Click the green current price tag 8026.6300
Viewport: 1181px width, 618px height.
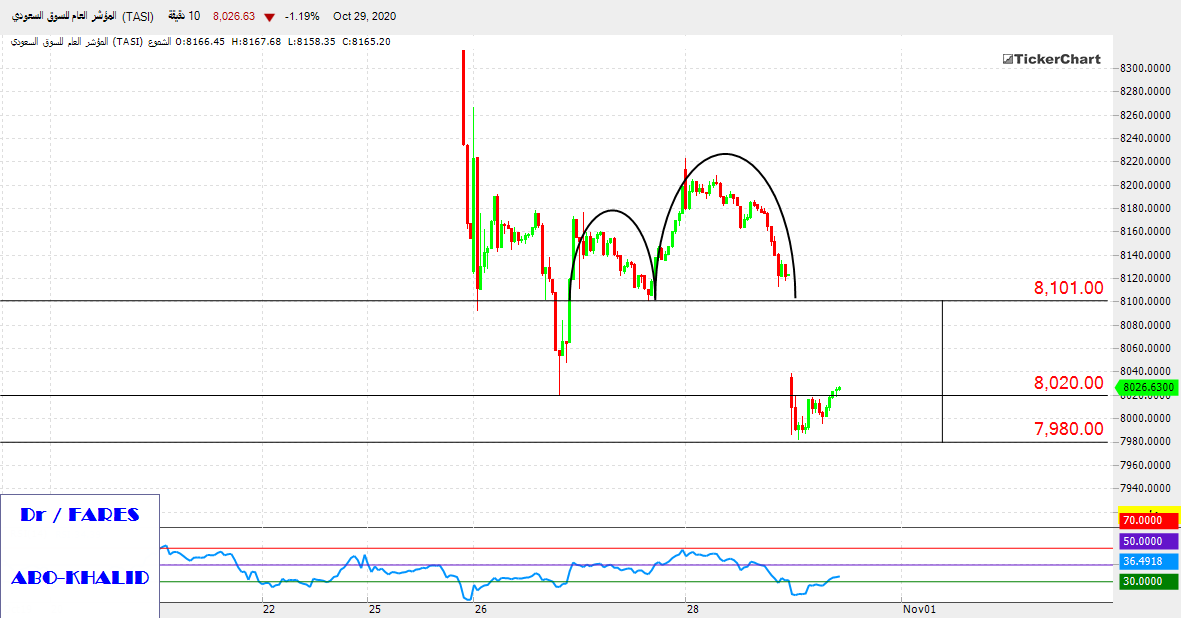coord(1146,388)
